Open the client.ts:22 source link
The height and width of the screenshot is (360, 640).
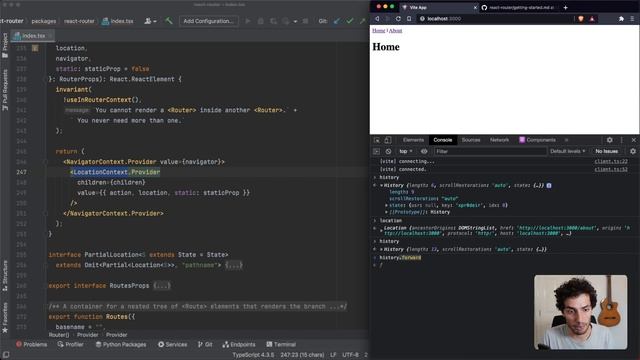tap(611, 162)
